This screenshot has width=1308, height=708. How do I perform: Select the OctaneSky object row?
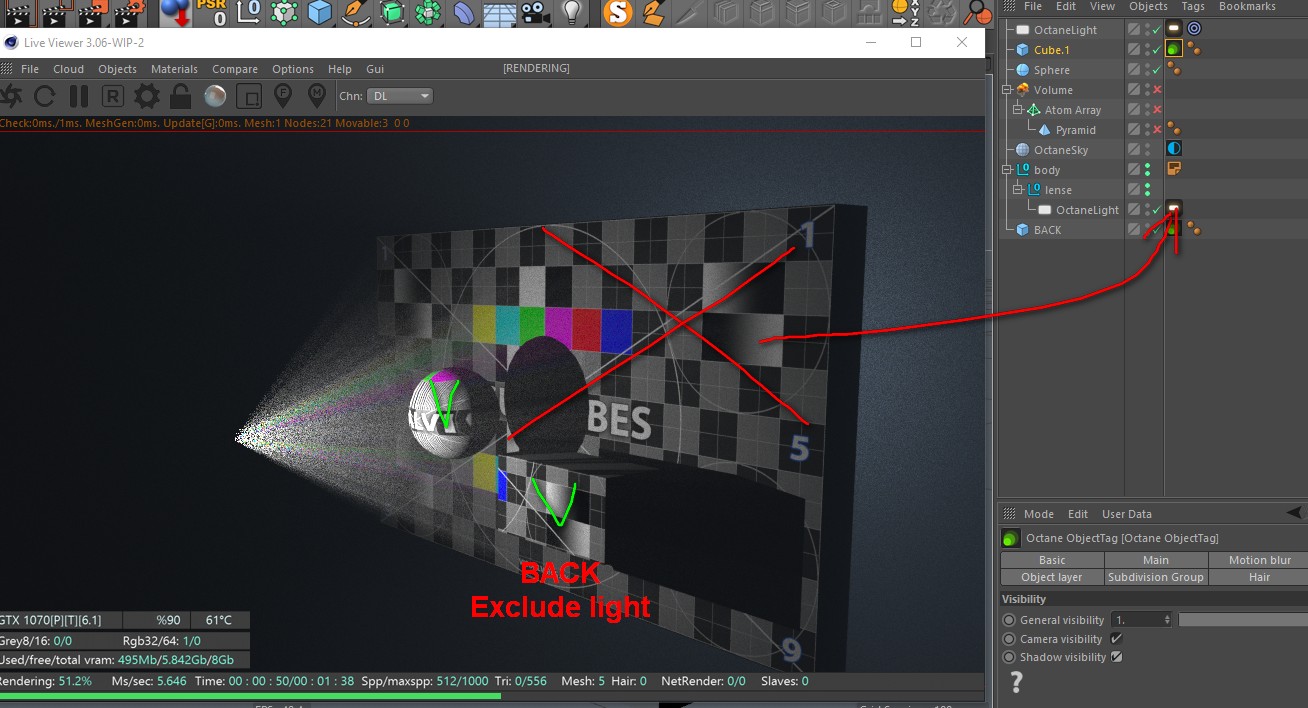click(x=1061, y=150)
